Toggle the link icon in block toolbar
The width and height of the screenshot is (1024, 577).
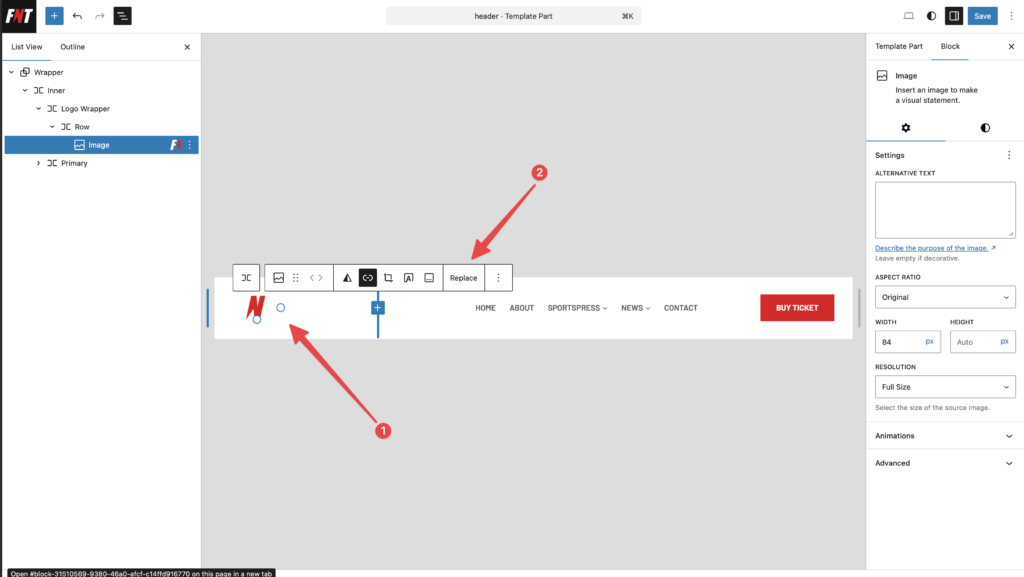point(367,278)
